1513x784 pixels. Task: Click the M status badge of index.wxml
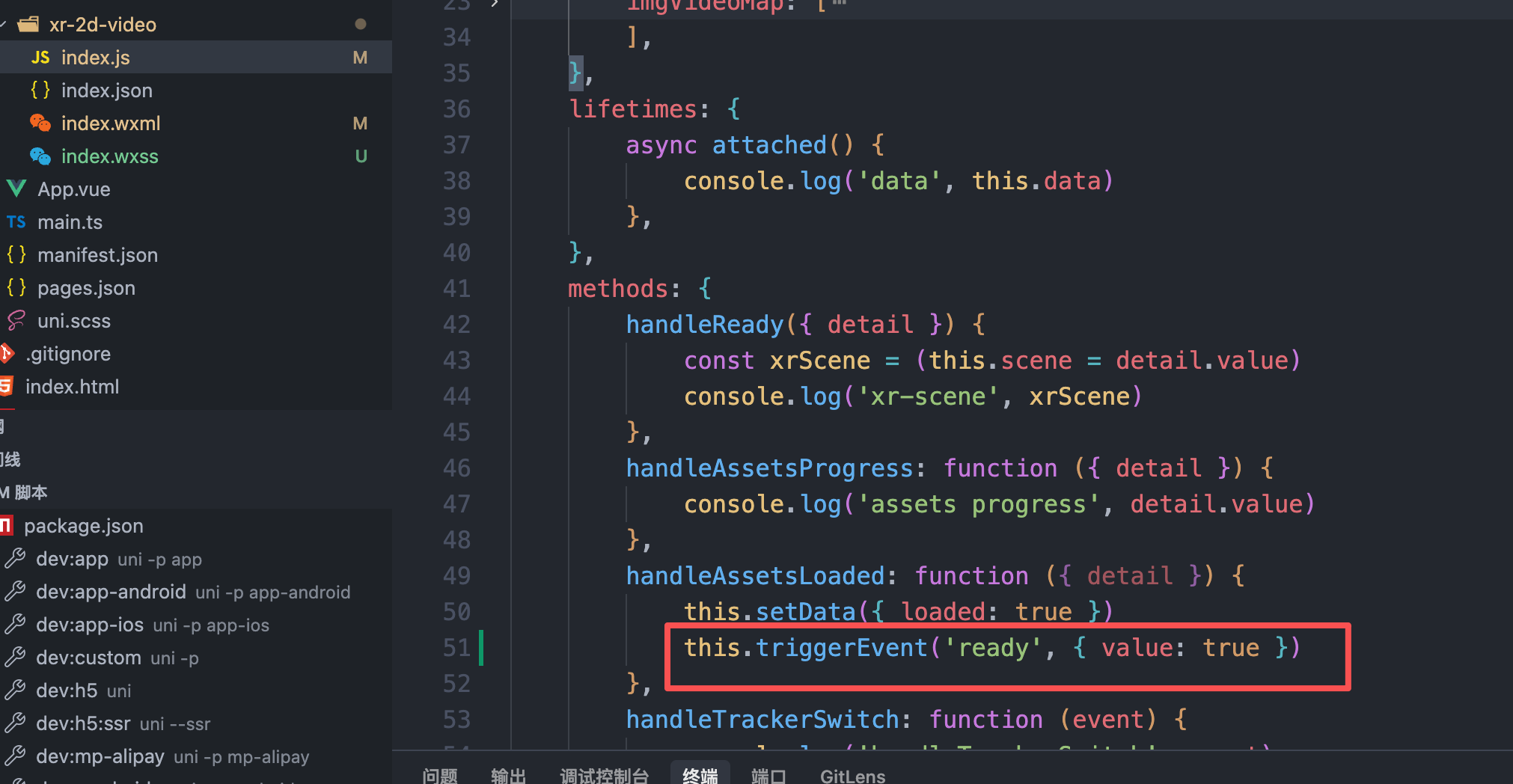point(360,123)
